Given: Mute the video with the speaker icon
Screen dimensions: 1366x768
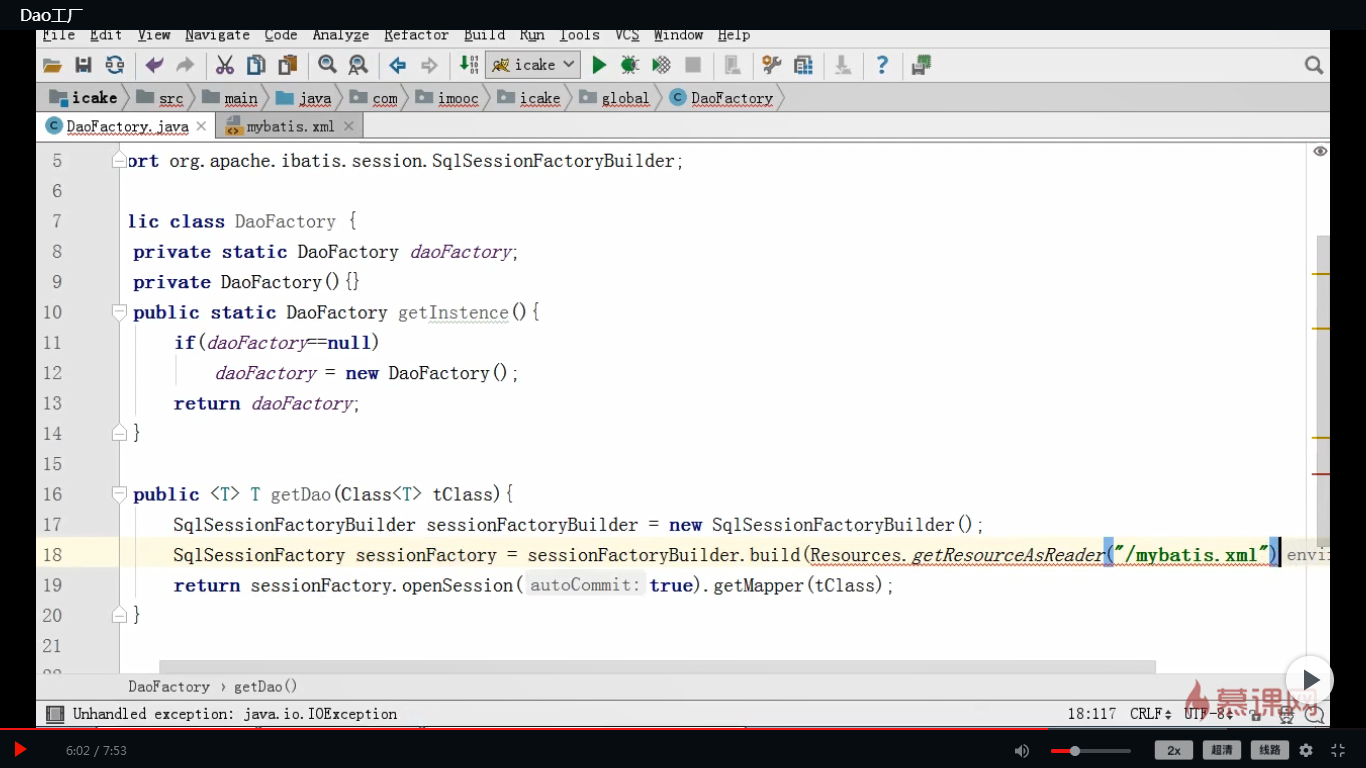Looking at the screenshot, I should pos(1022,750).
